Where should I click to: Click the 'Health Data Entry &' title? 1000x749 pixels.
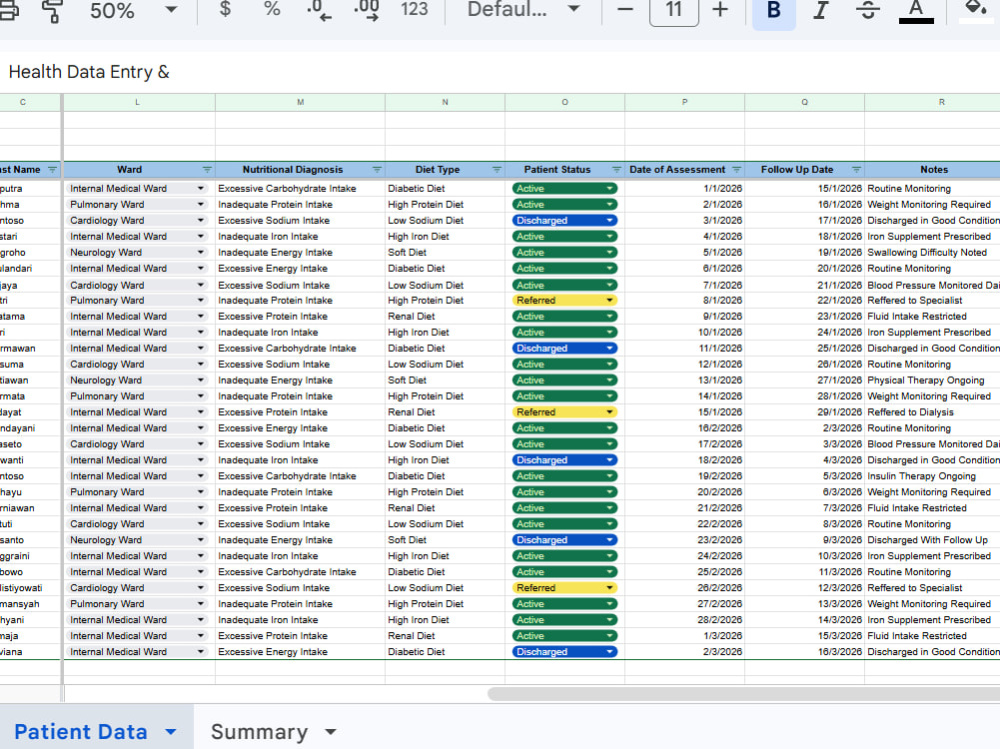[89, 72]
